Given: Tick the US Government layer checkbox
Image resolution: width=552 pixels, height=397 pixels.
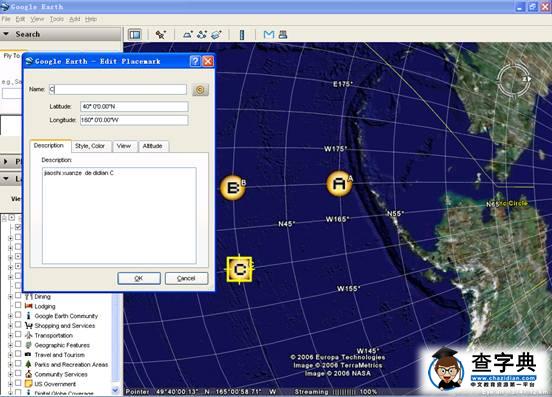Looking at the screenshot, I should click(x=18, y=383).
